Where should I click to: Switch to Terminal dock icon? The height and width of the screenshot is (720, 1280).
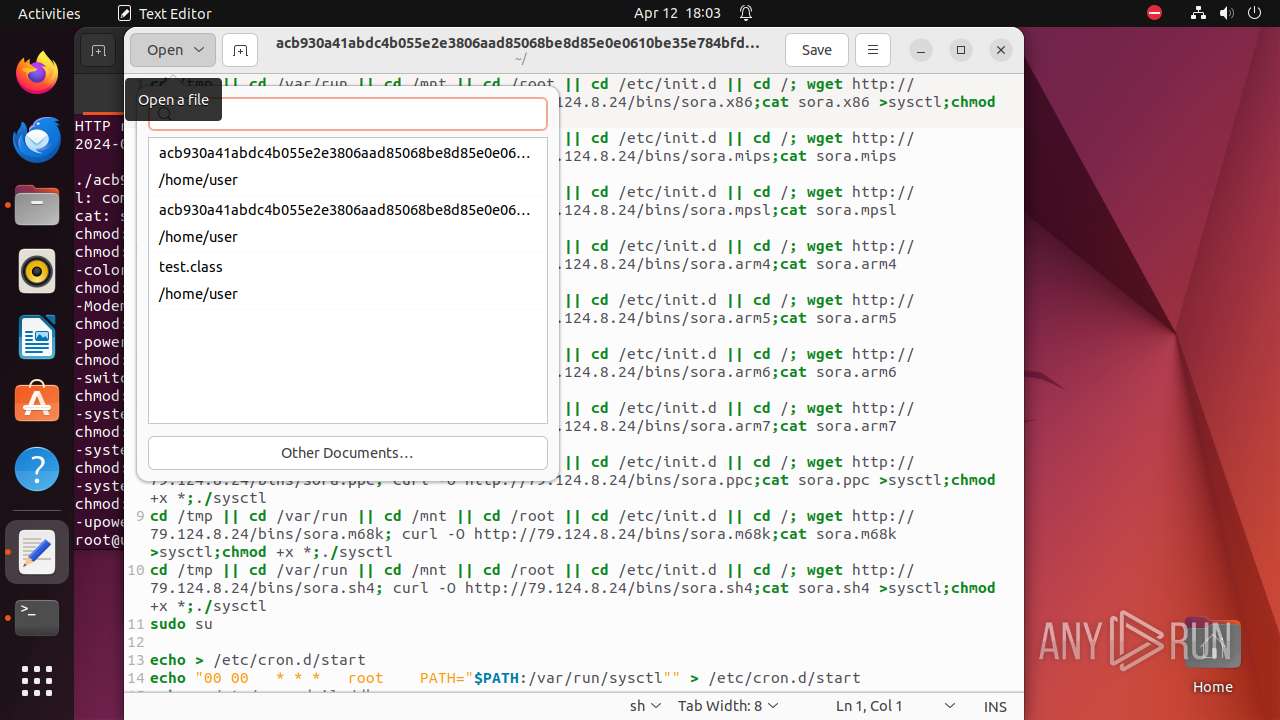tap(37, 618)
